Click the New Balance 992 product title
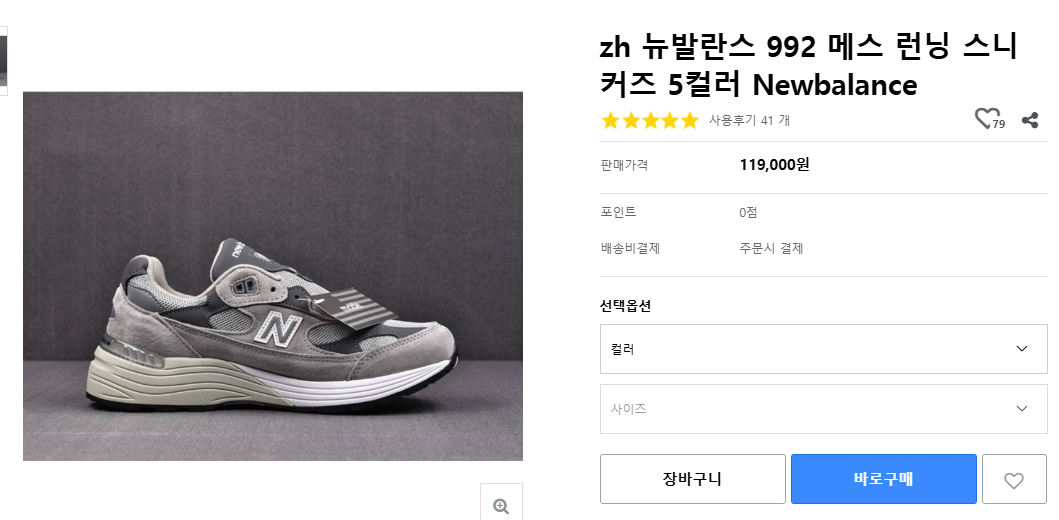The width and height of the screenshot is (1059, 520). tap(808, 66)
